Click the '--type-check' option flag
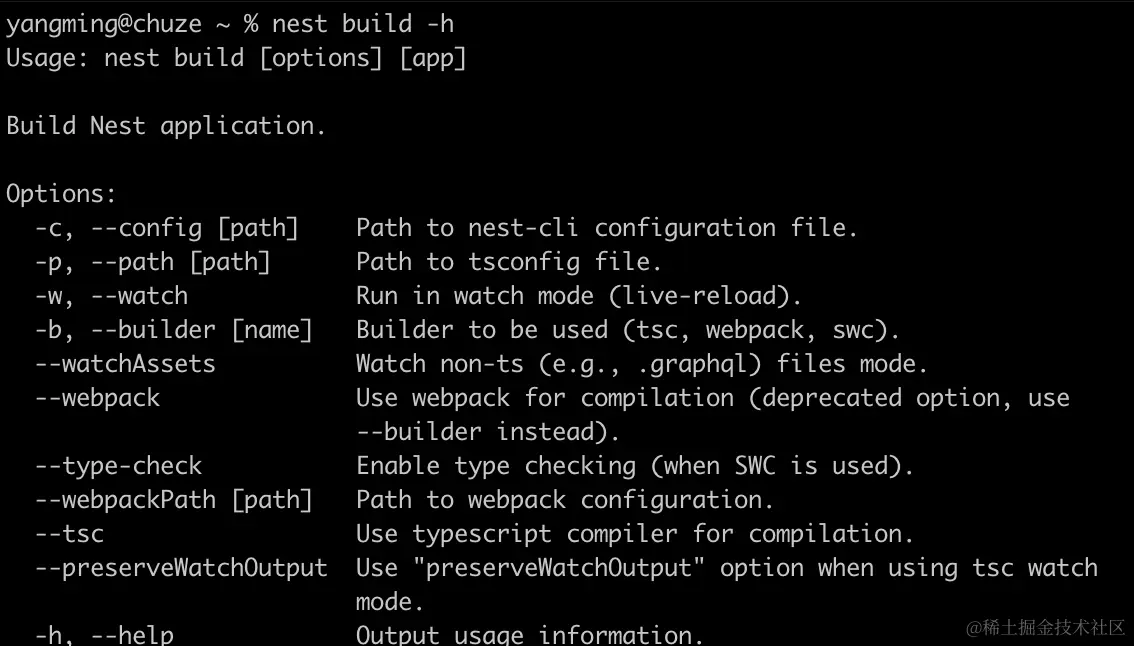Image resolution: width=1134 pixels, height=646 pixels. pyautogui.click(x=119, y=466)
